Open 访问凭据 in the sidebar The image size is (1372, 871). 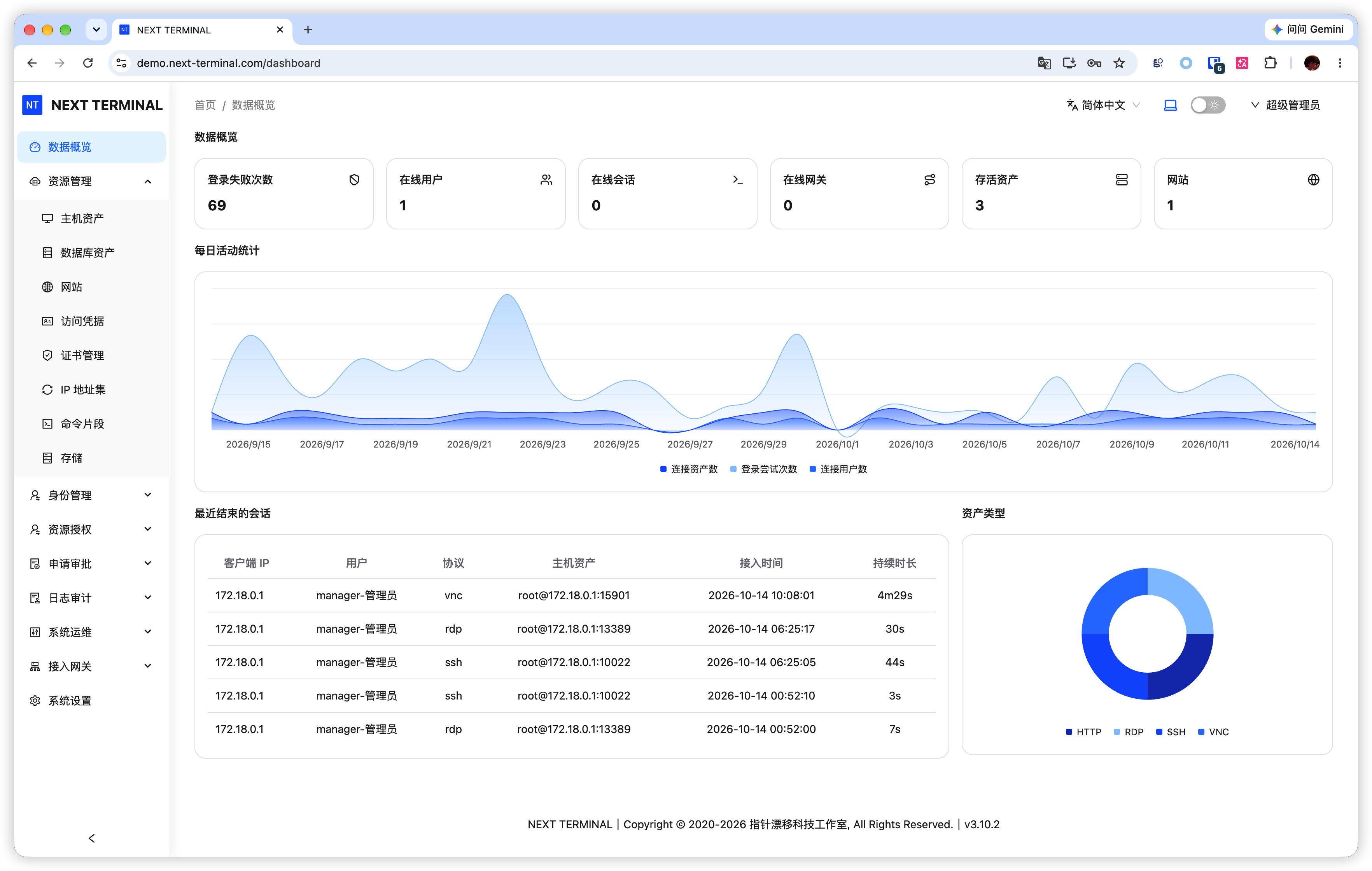[91, 321]
